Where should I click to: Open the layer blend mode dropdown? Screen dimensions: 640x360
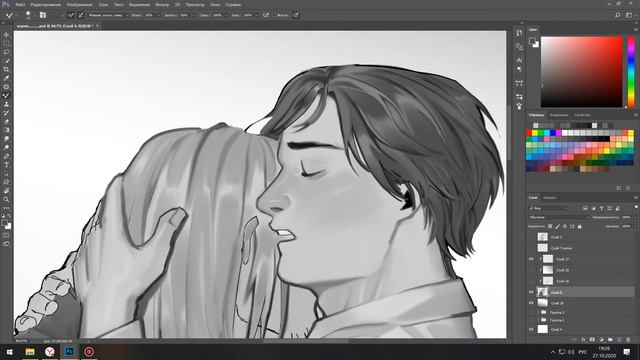558,217
